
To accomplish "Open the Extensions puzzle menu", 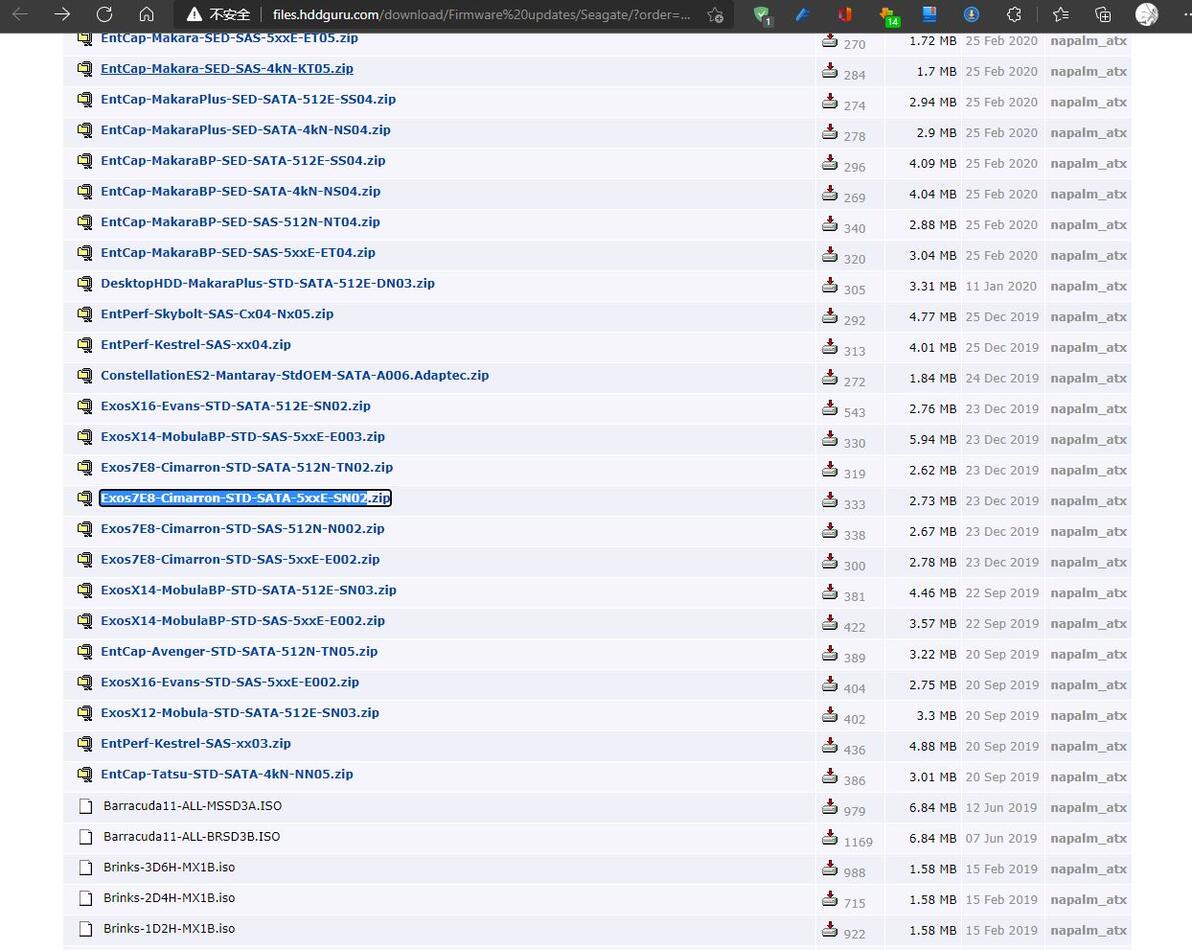I will (1014, 14).
